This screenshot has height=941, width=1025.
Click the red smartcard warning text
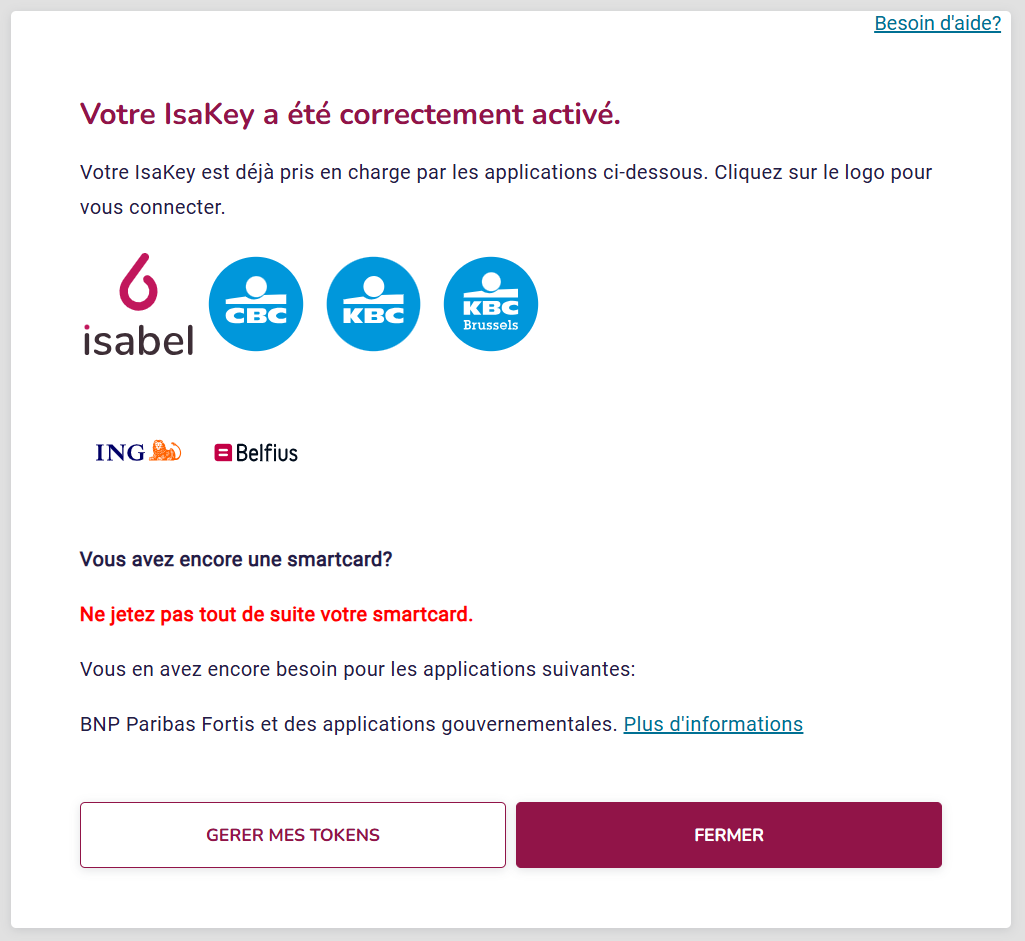point(277,614)
